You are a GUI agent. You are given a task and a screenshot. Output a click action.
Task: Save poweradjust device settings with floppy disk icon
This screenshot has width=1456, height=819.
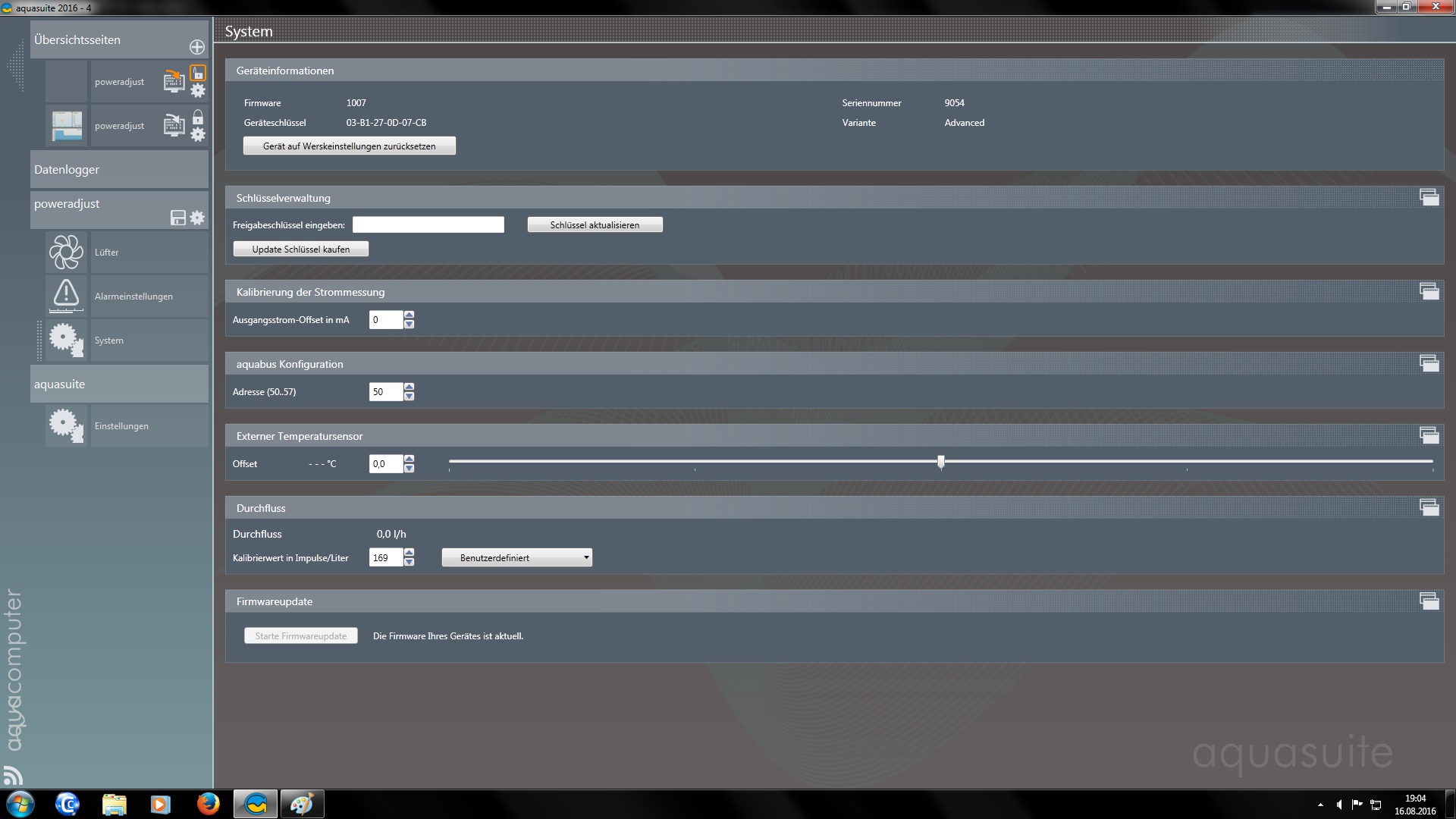coord(178,218)
